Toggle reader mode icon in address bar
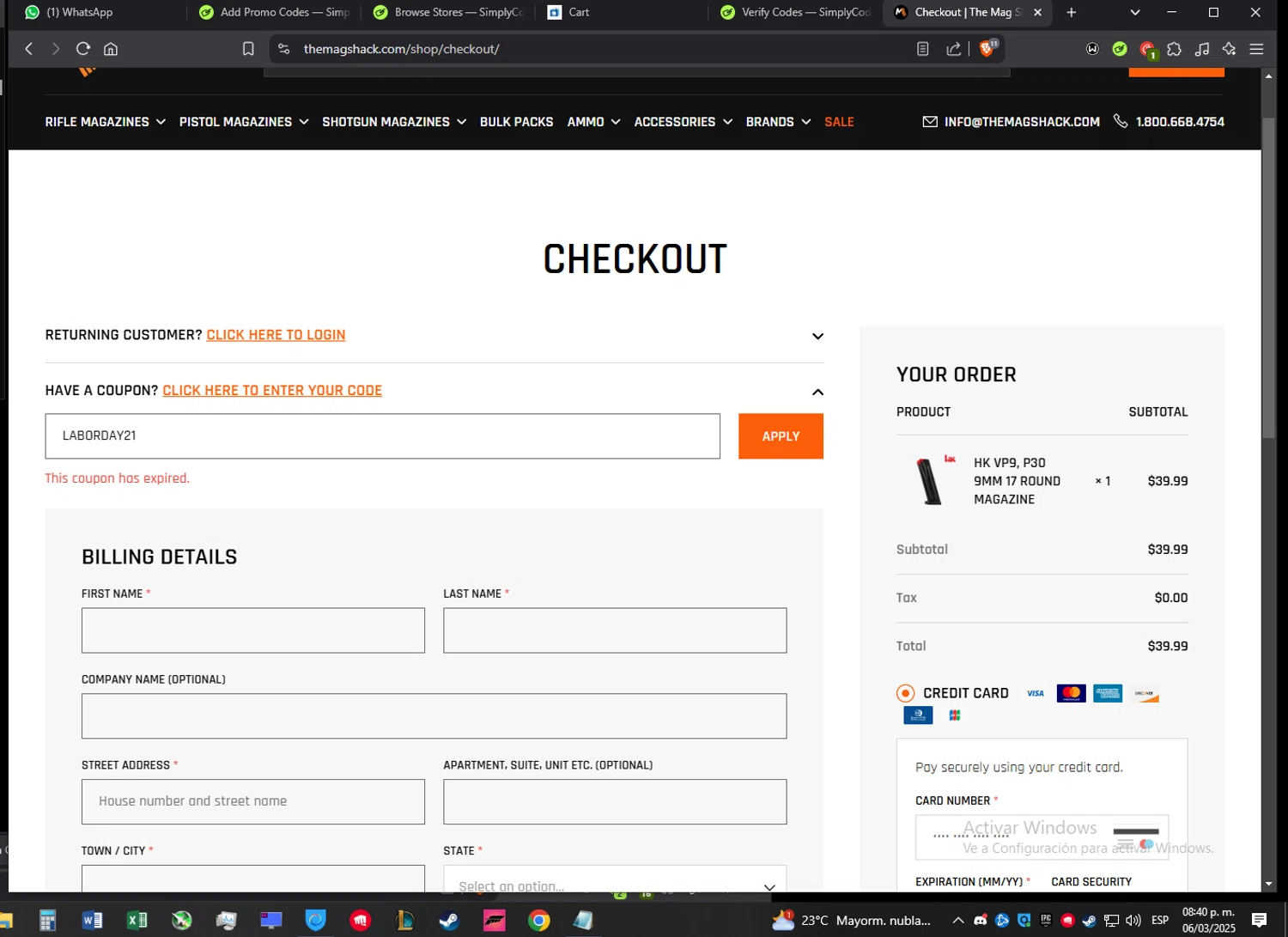The width and height of the screenshot is (1288, 937). (x=923, y=49)
